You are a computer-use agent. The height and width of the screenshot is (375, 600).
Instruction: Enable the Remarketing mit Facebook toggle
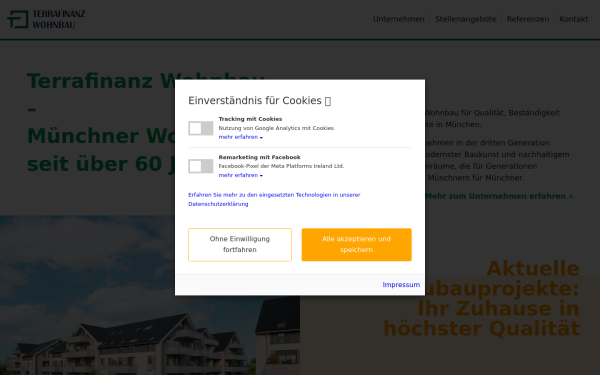(x=201, y=166)
